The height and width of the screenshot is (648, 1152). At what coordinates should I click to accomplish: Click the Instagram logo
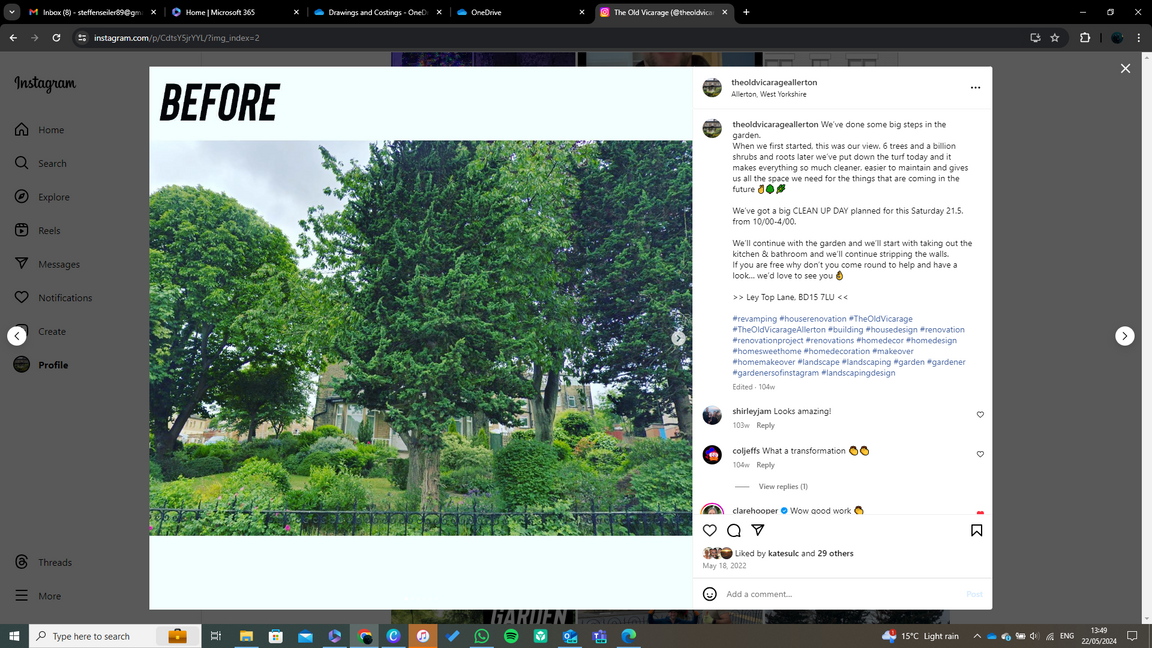pos(45,84)
